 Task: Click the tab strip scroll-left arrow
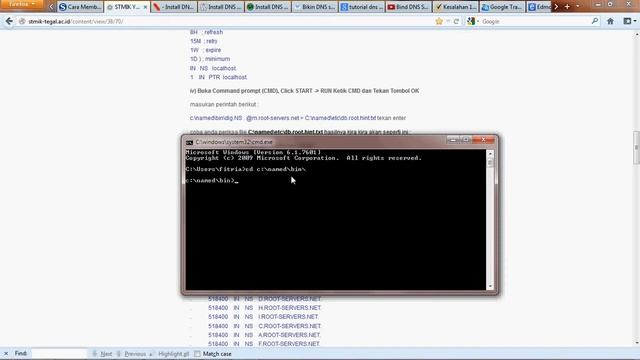coord(51,7)
